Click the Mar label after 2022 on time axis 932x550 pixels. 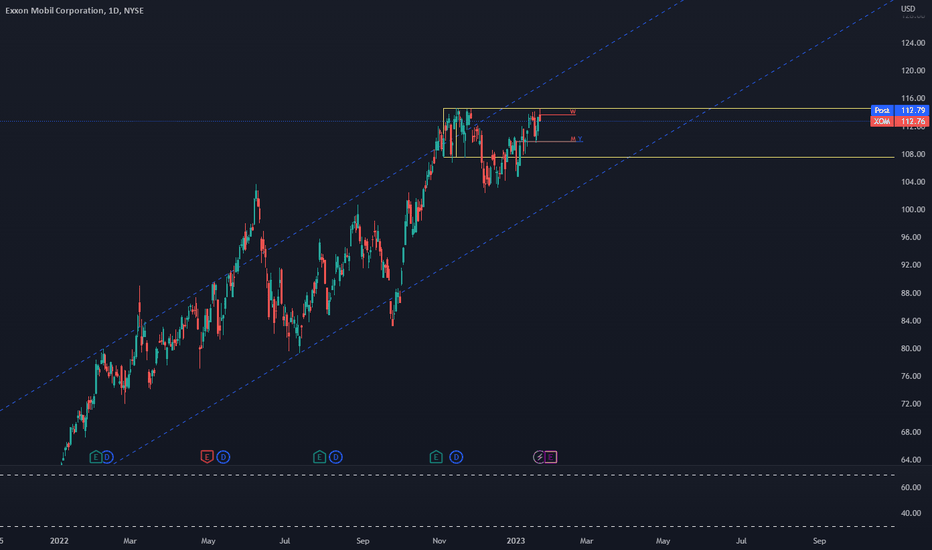[x=130, y=540]
